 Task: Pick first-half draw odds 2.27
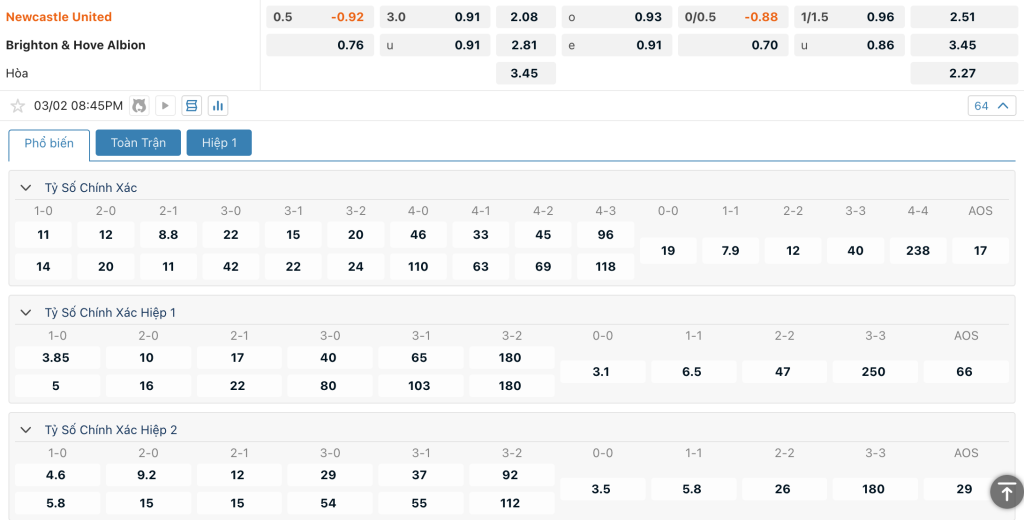point(963,73)
